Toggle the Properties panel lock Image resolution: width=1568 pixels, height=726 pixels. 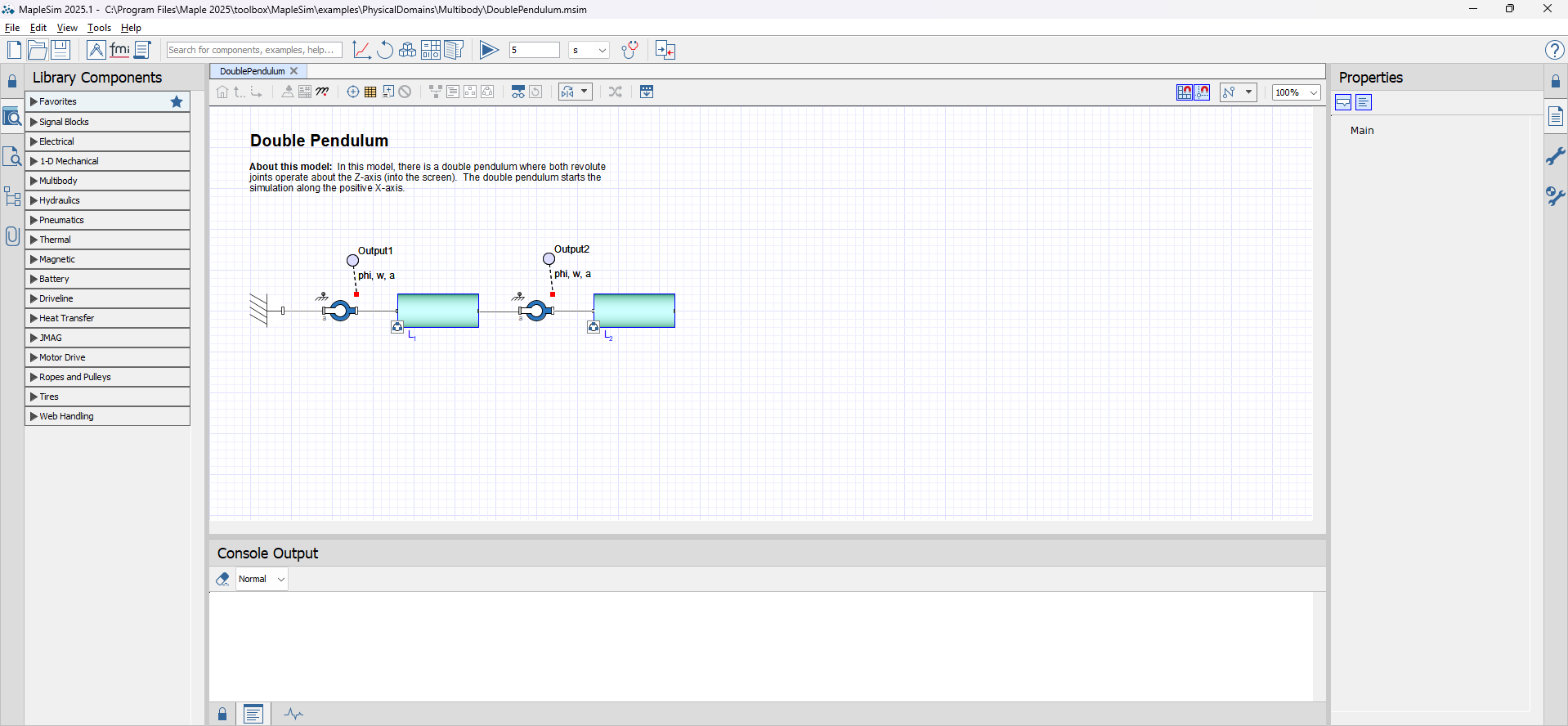[1555, 82]
